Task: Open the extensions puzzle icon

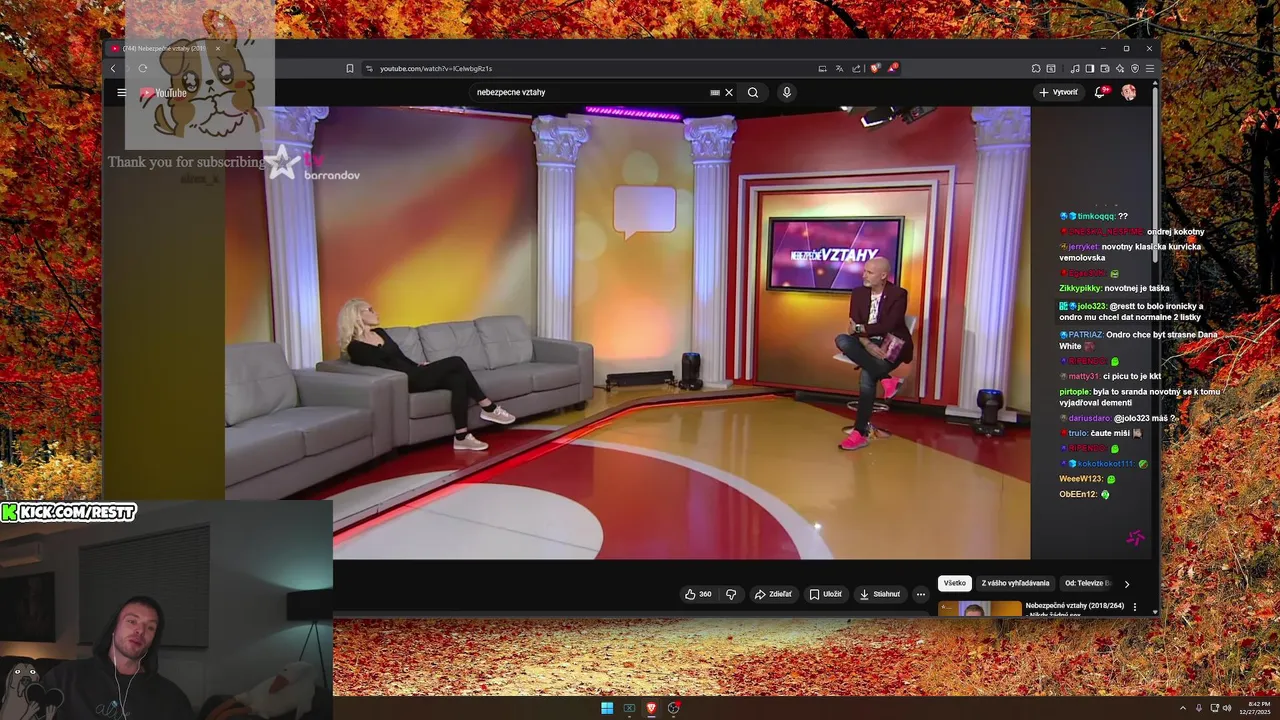Action: click(1036, 68)
